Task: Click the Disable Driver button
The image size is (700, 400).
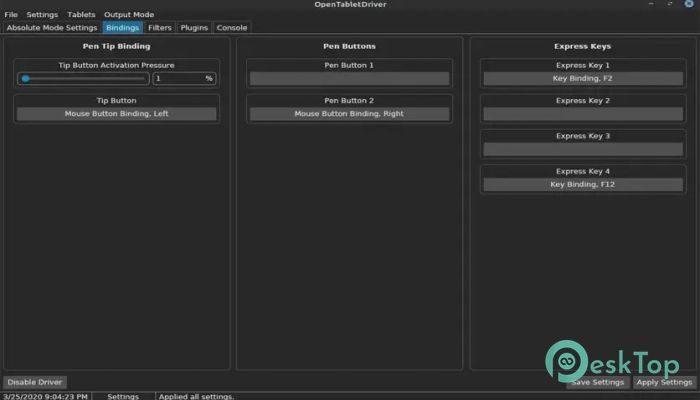Action: click(35, 382)
